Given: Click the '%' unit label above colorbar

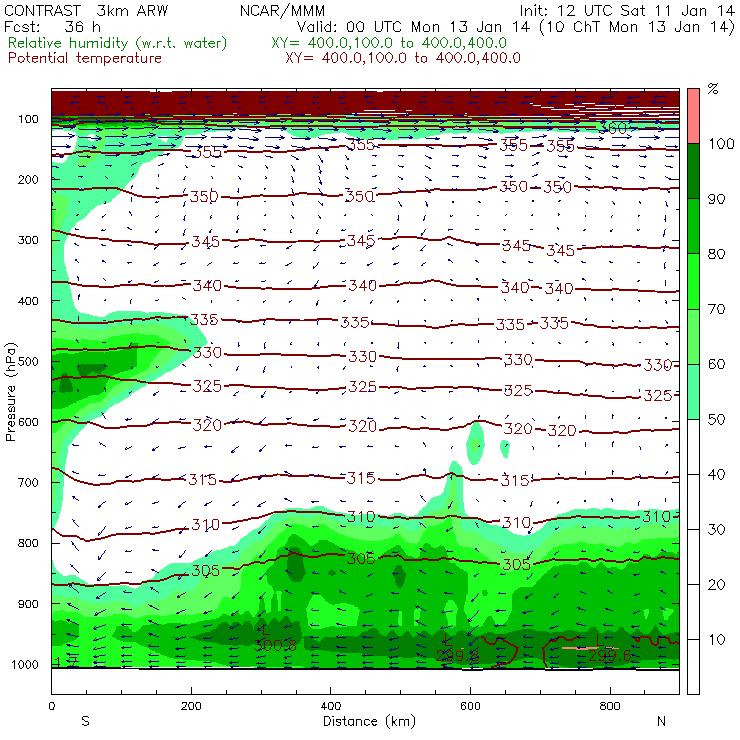Looking at the screenshot, I should (x=713, y=89).
